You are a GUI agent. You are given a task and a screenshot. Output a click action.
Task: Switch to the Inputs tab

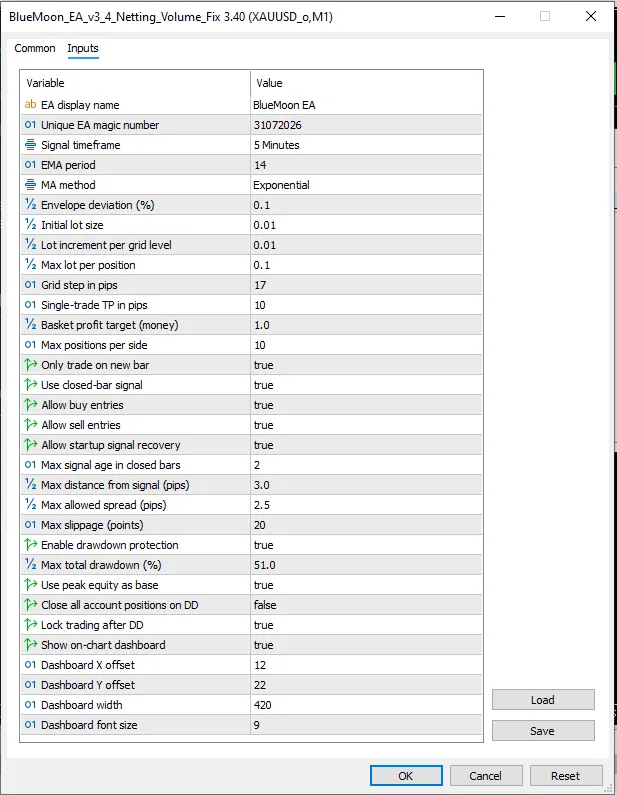[x=83, y=48]
